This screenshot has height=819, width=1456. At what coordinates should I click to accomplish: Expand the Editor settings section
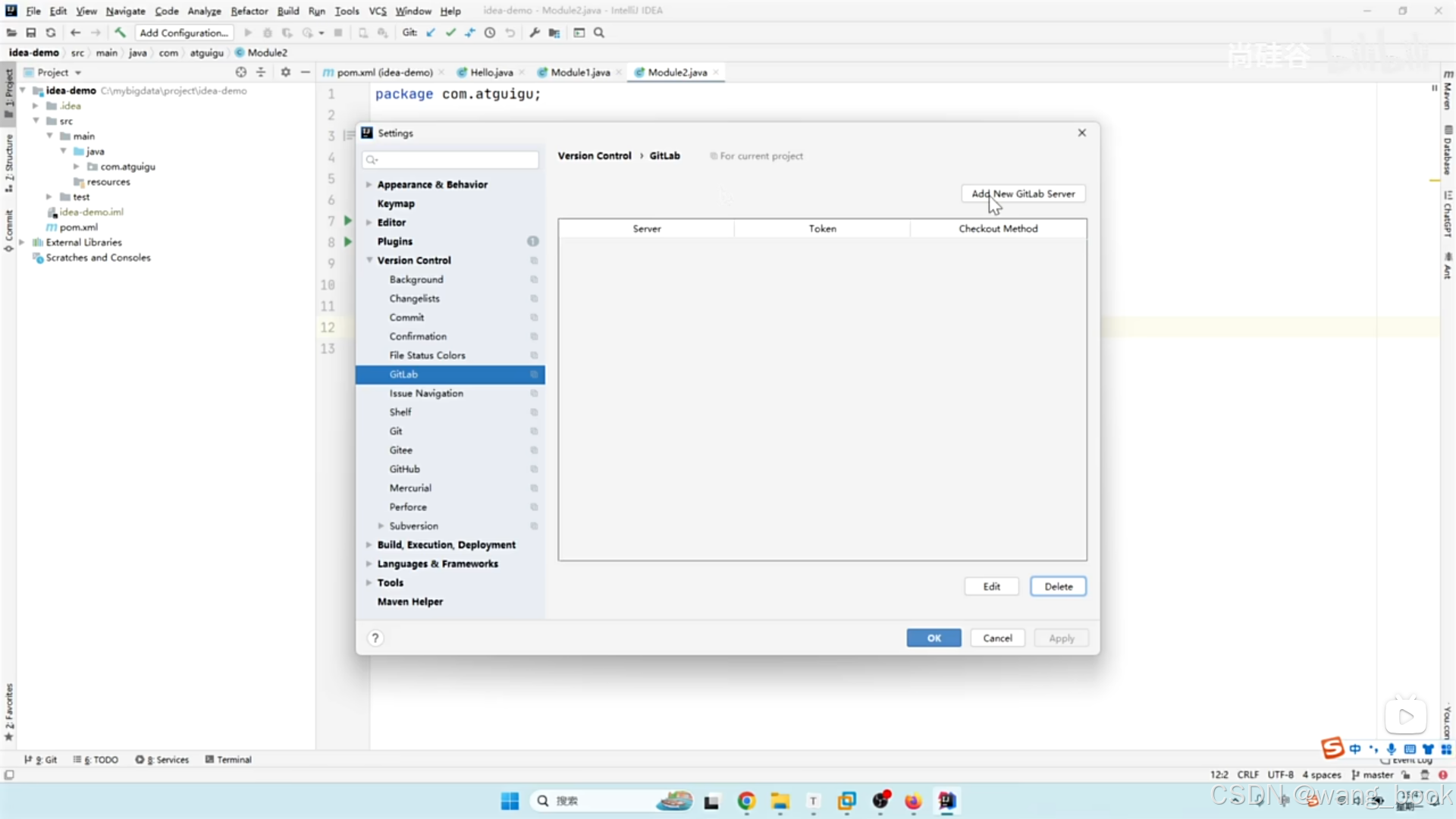point(369,223)
